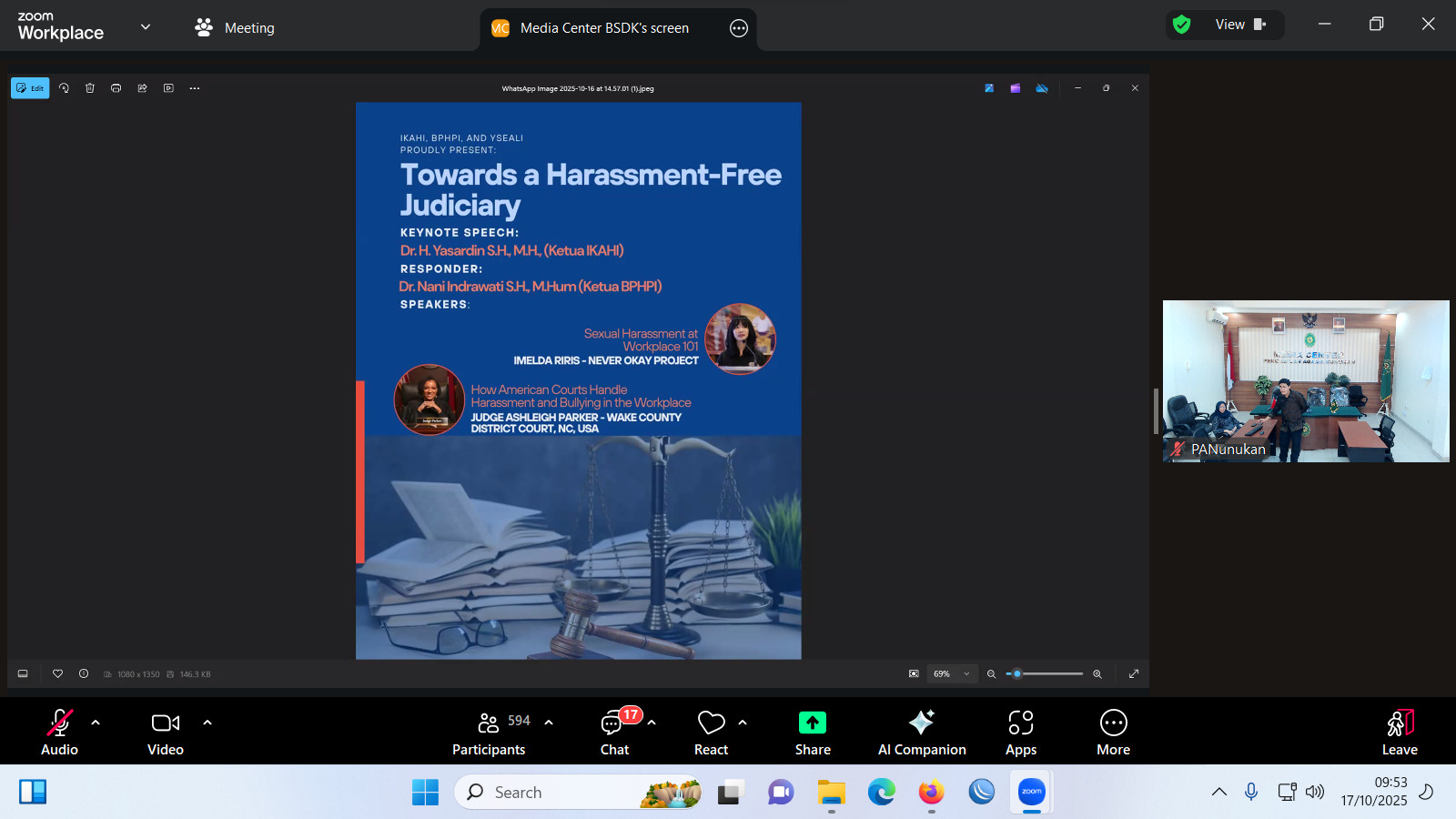Expand audio options arrow next to Audio

pos(96,723)
